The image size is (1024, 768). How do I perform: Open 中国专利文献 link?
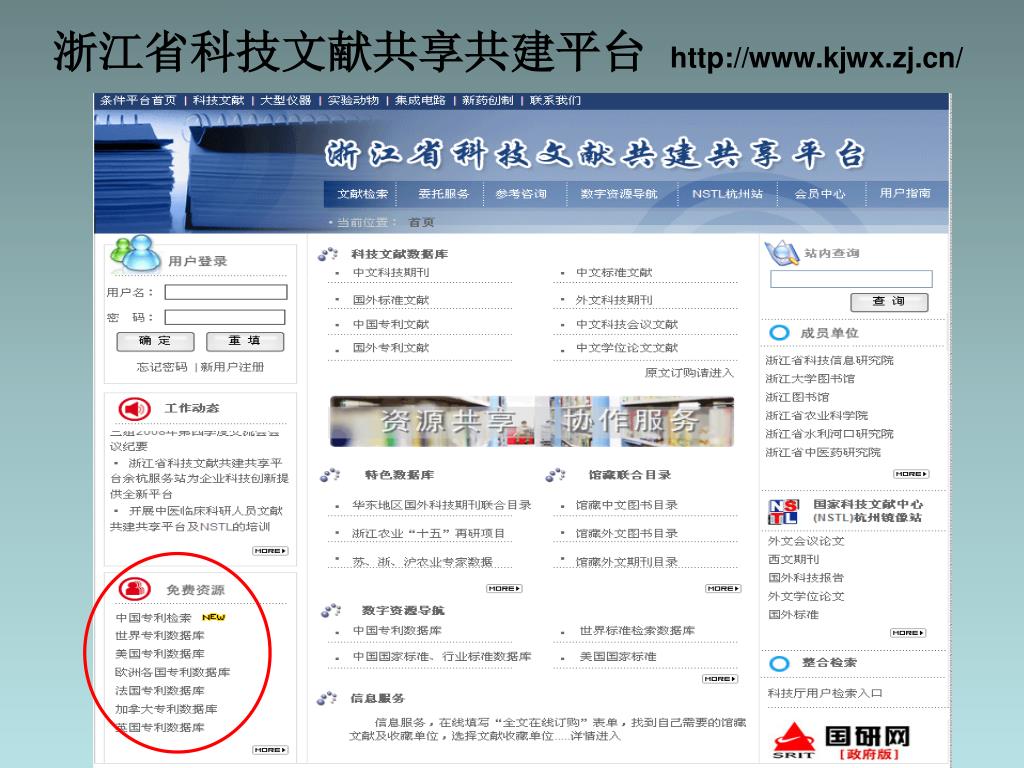coord(391,324)
